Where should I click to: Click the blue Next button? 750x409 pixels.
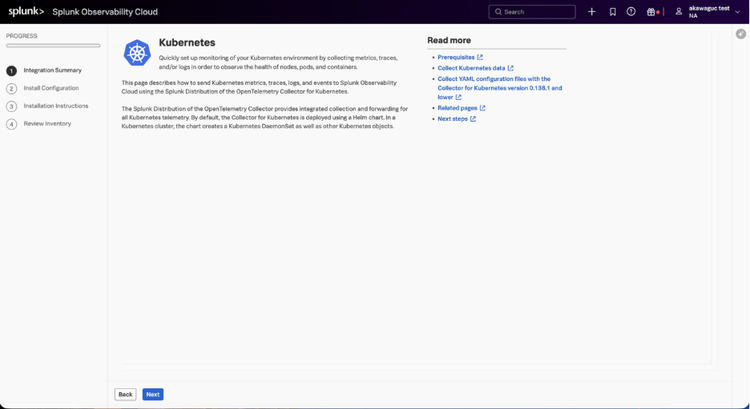point(153,394)
